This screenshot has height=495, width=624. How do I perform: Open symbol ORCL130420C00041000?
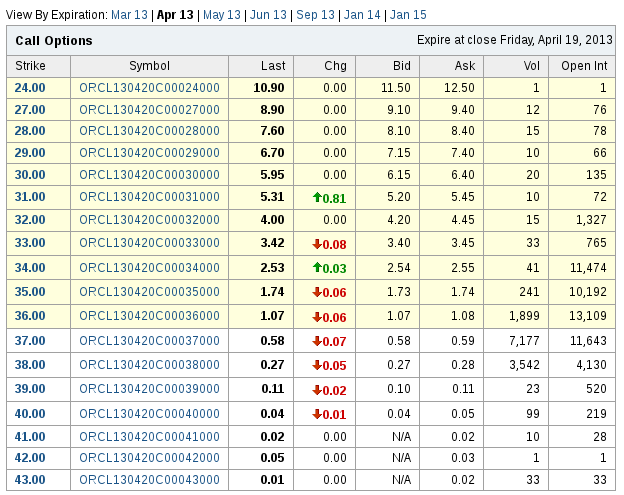(149, 437)
